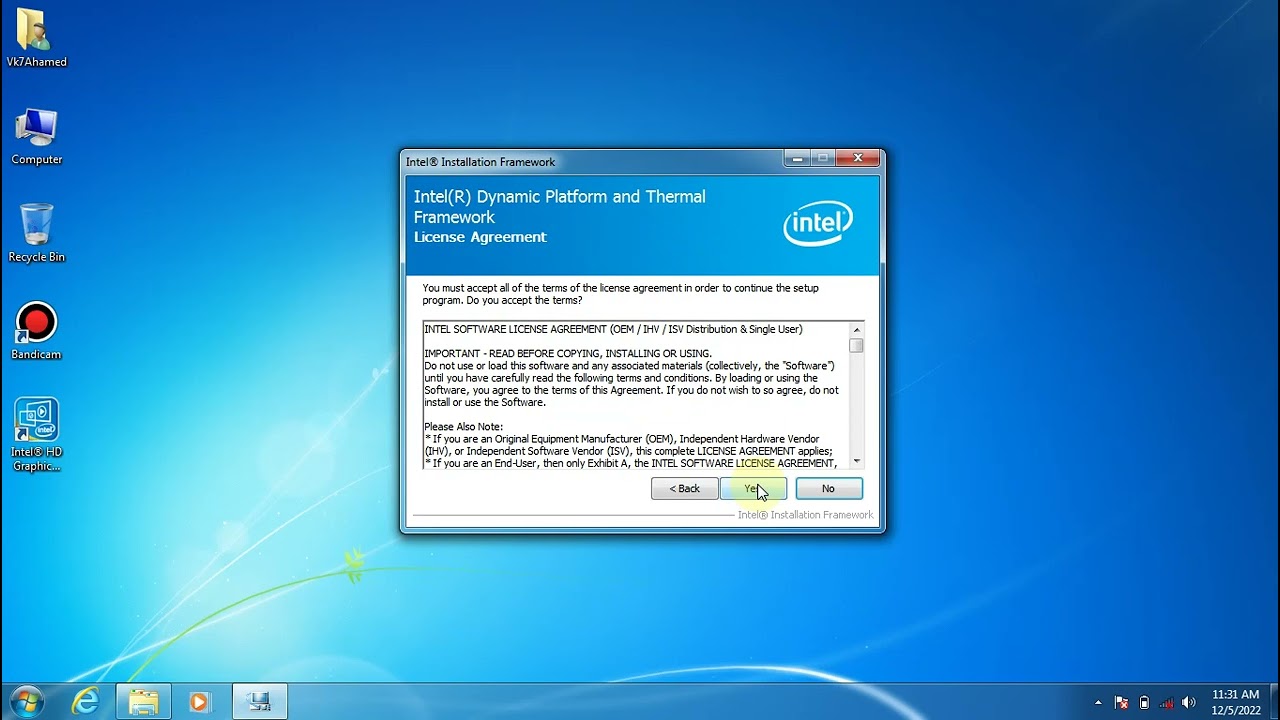This screenshot has height=720, width=1280.
Task: Click the Intel logo in installer header
Action: tap(817, 224)
